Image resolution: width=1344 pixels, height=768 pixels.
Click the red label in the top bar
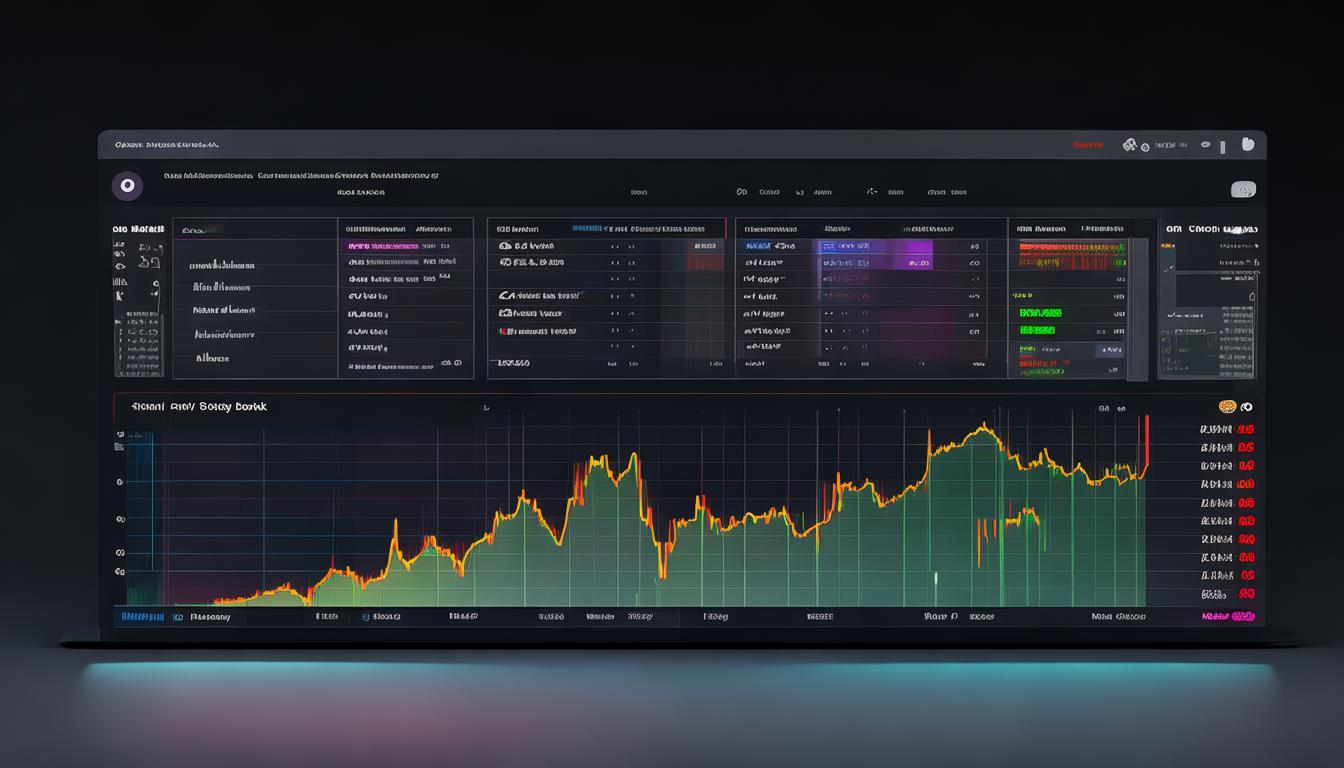click(x=1087, y=145)
